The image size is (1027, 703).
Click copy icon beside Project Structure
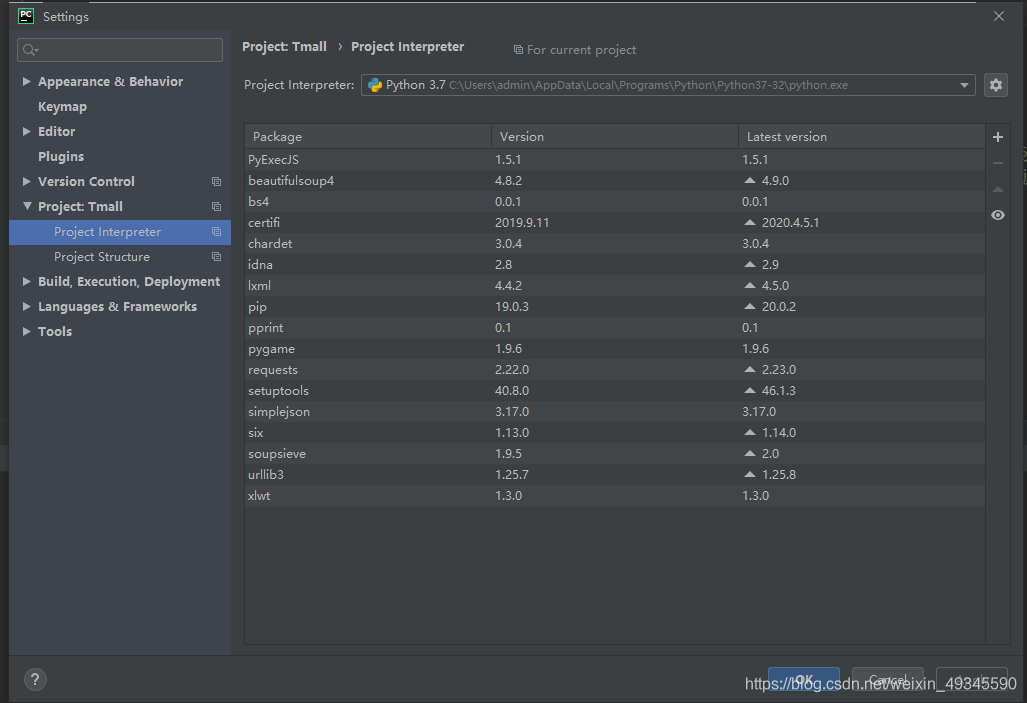(216, 257)
